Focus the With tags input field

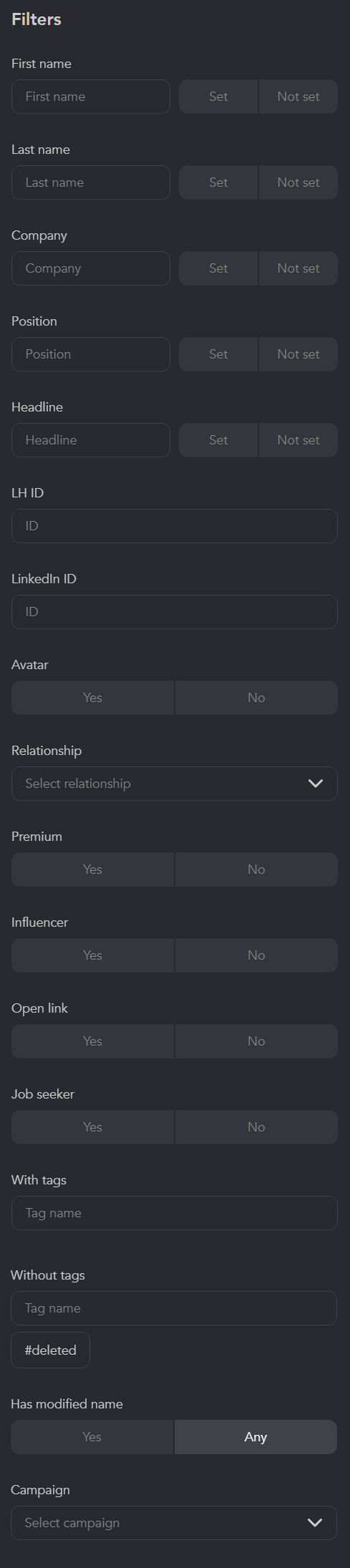[175, 1213]
